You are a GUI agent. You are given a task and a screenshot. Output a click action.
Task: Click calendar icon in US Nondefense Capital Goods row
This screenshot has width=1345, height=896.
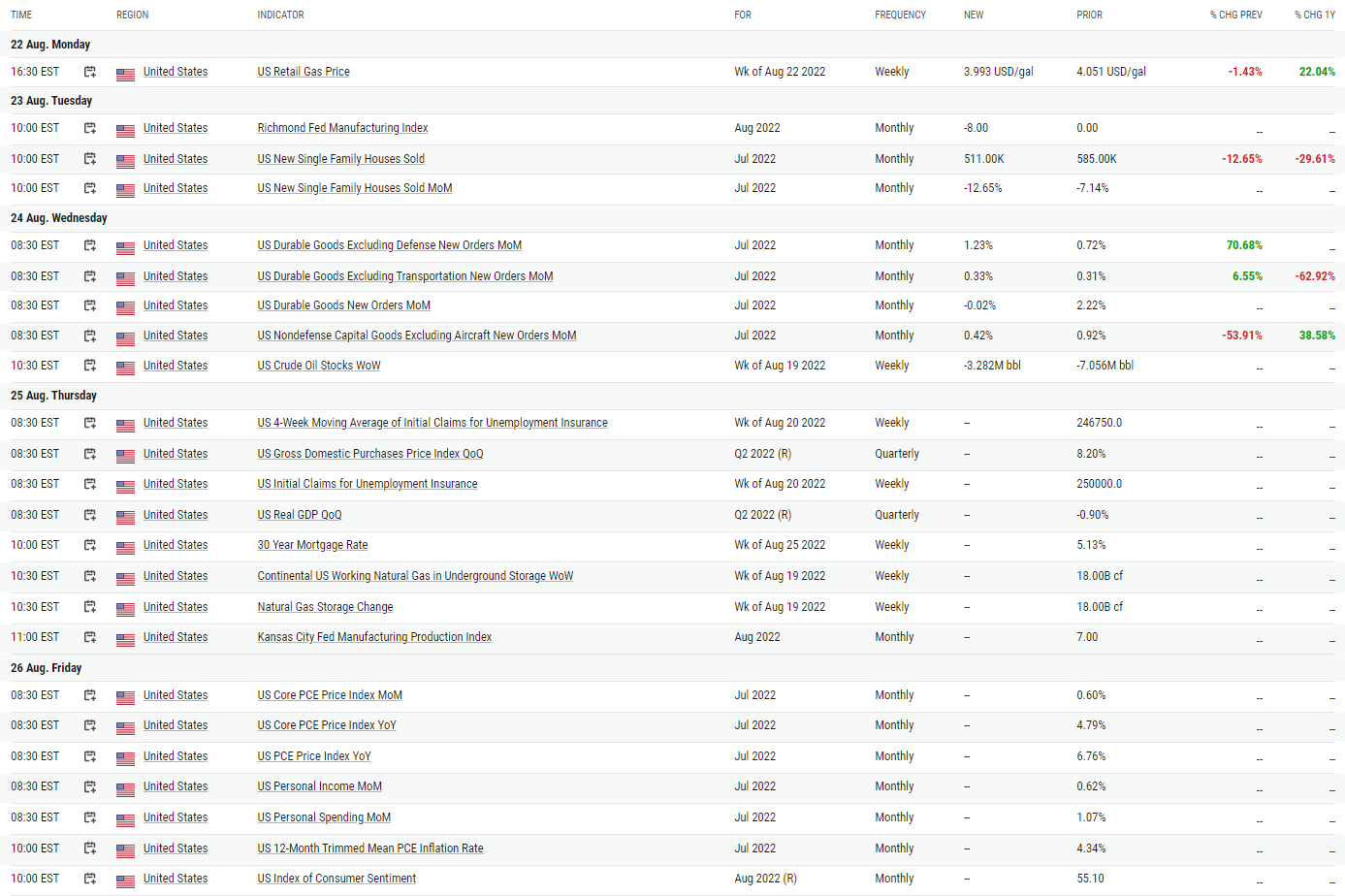tap(90, 336)
